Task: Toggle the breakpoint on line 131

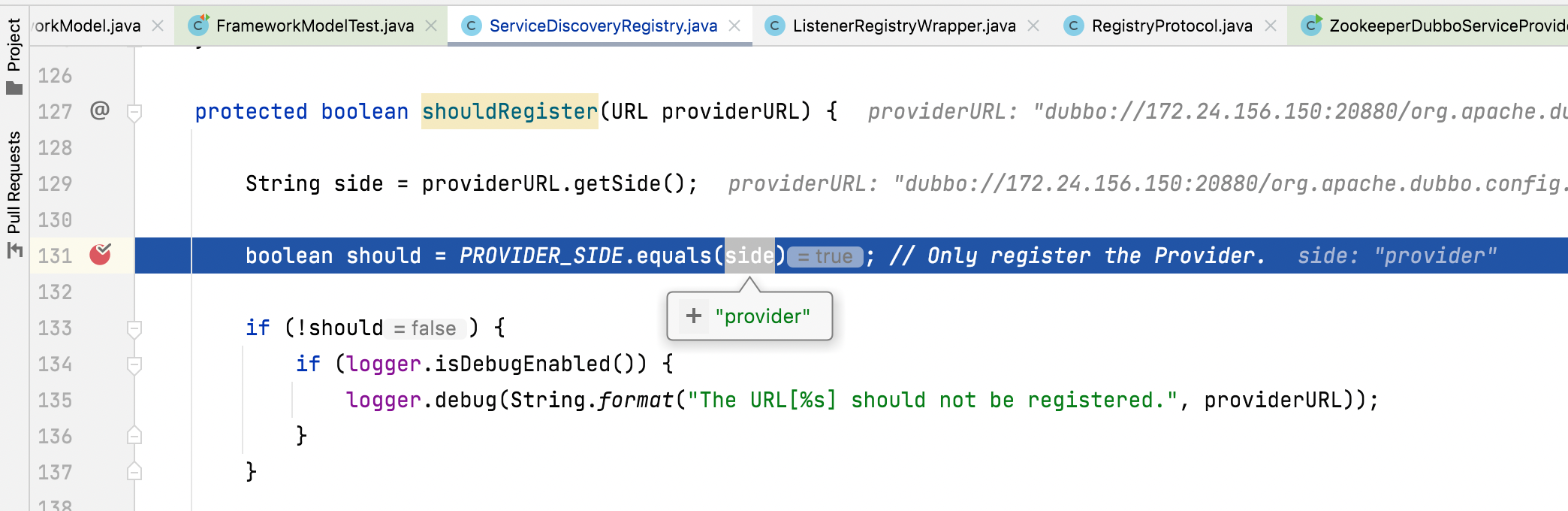Action: 100,255
